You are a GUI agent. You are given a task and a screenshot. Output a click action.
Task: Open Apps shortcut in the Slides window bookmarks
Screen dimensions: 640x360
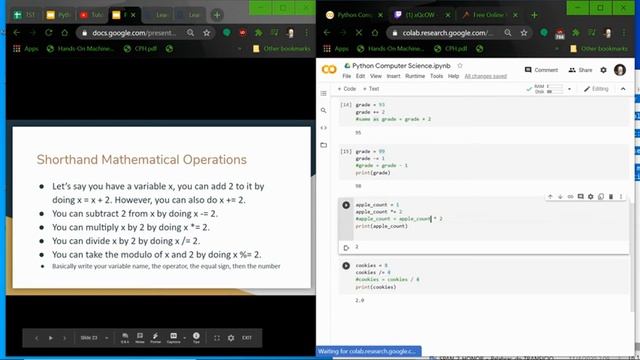click(26, 49)
